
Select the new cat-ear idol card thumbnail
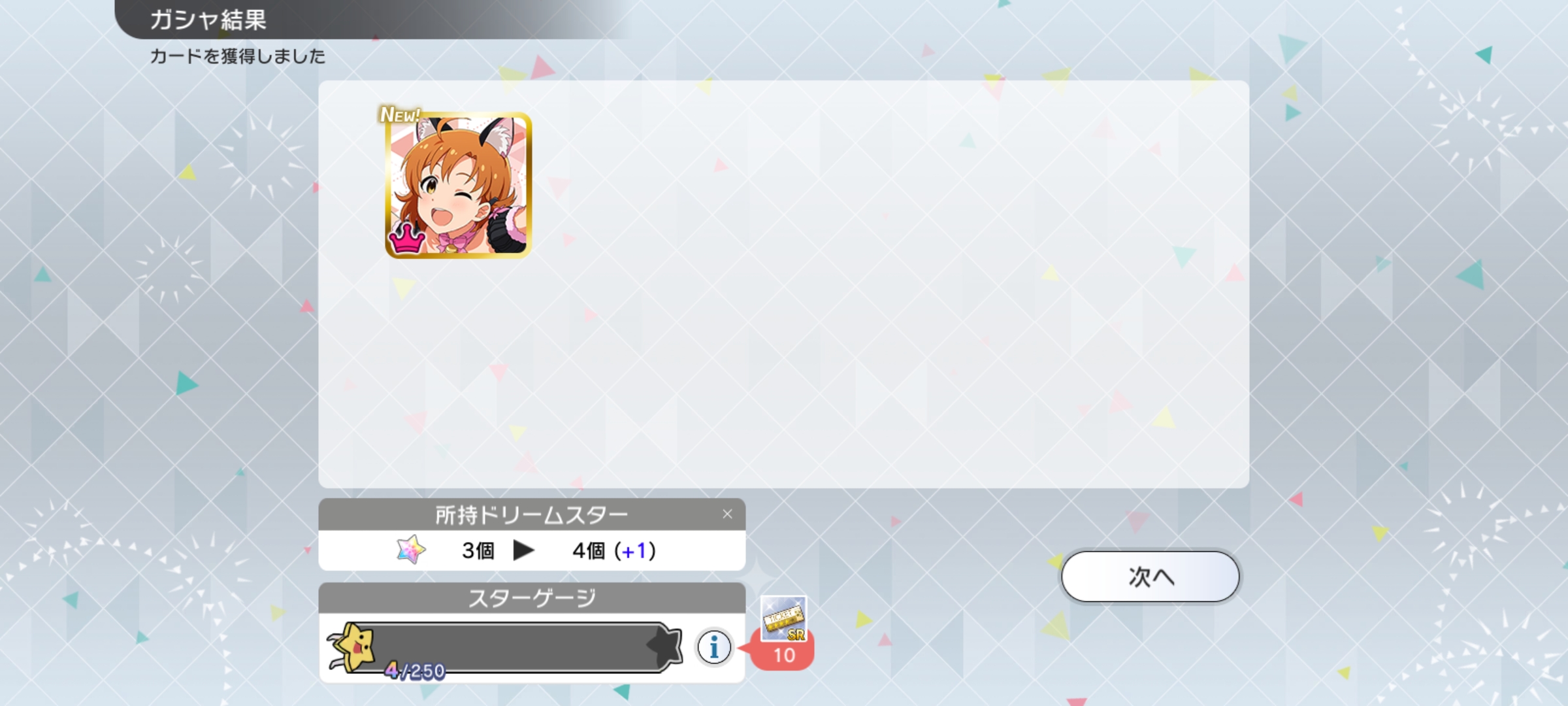pyautogui.click(x=458, y=185)
